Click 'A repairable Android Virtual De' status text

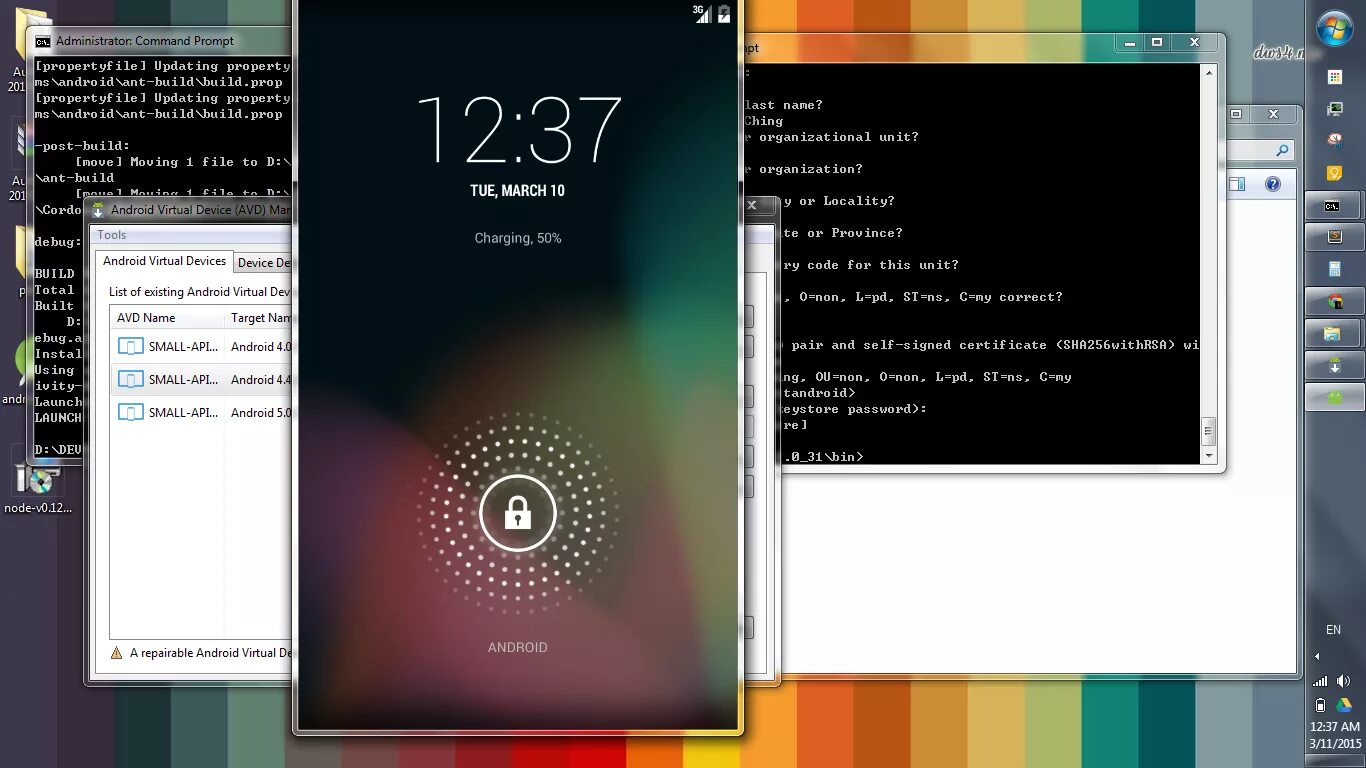point(211,653)
